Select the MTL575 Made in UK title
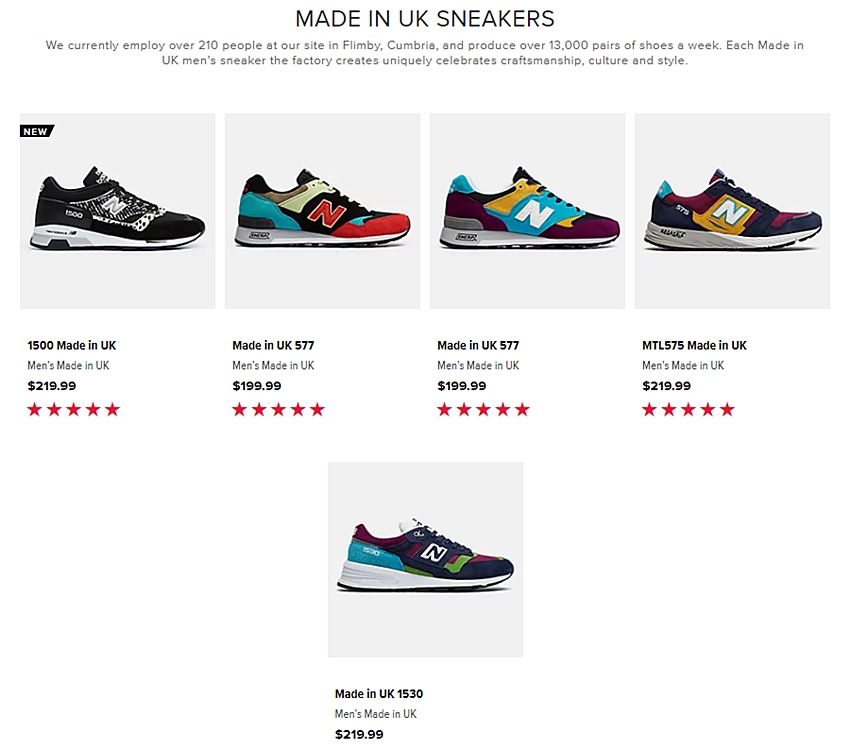The width and height of the screenshot is (850, 749). pos(694,345)
